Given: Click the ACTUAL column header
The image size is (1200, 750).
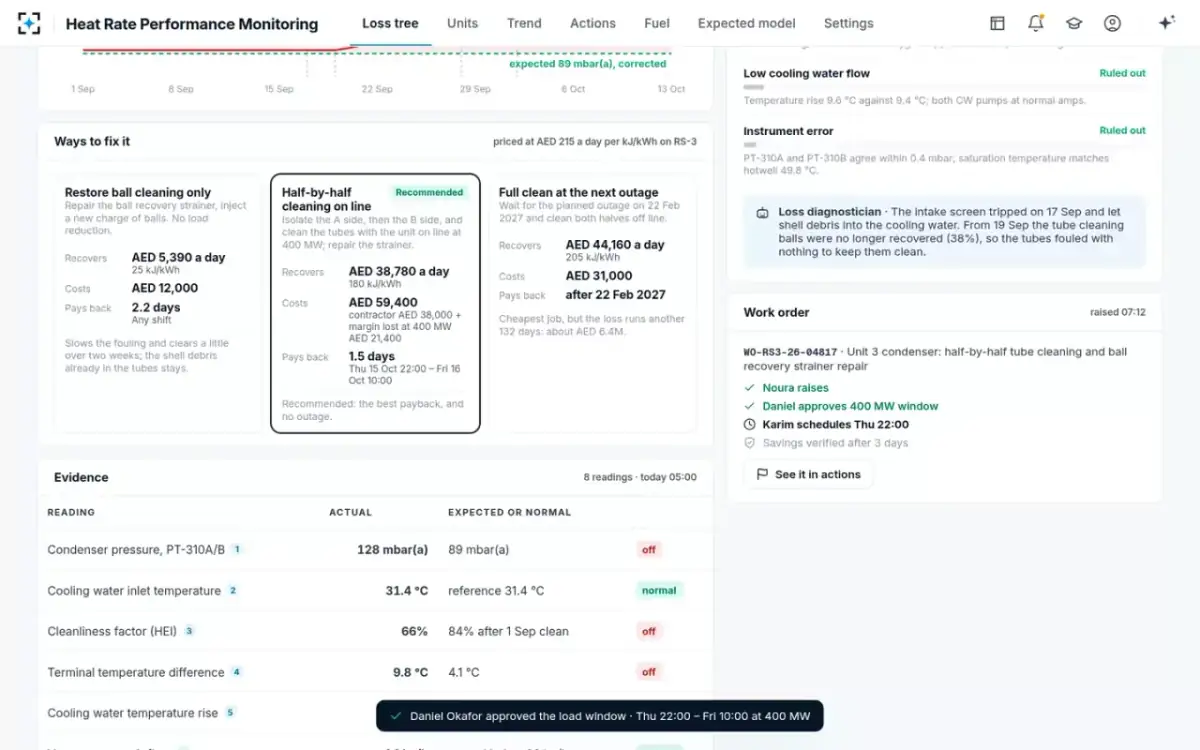Looking at the screenshot, I should coord(350,512).
